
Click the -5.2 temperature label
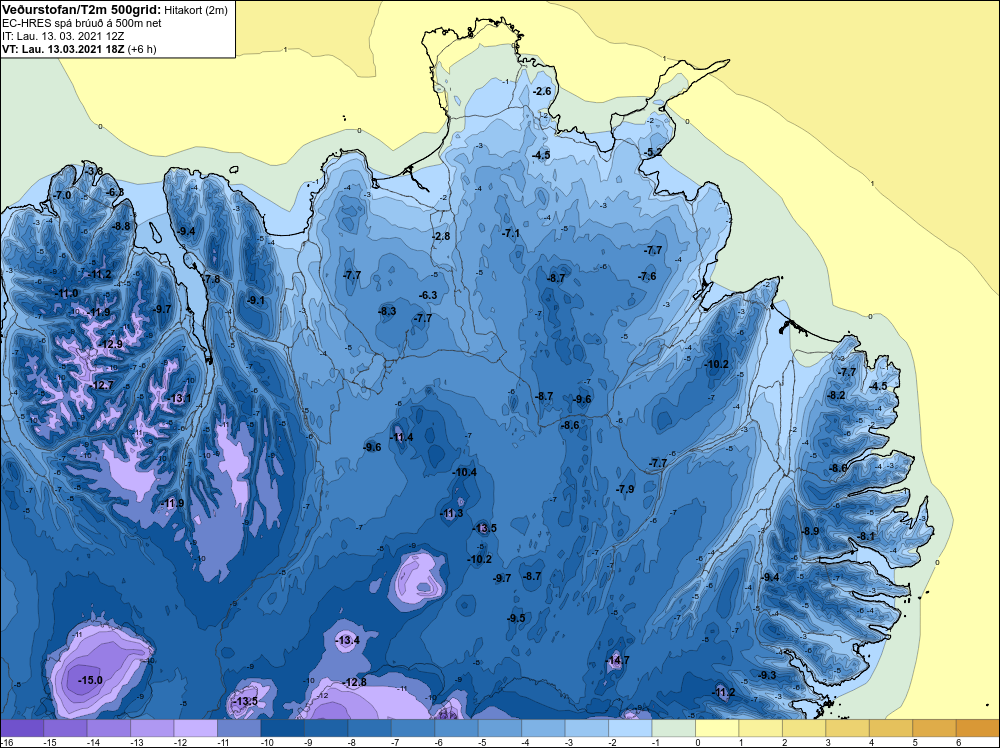[x=652, y=152]
